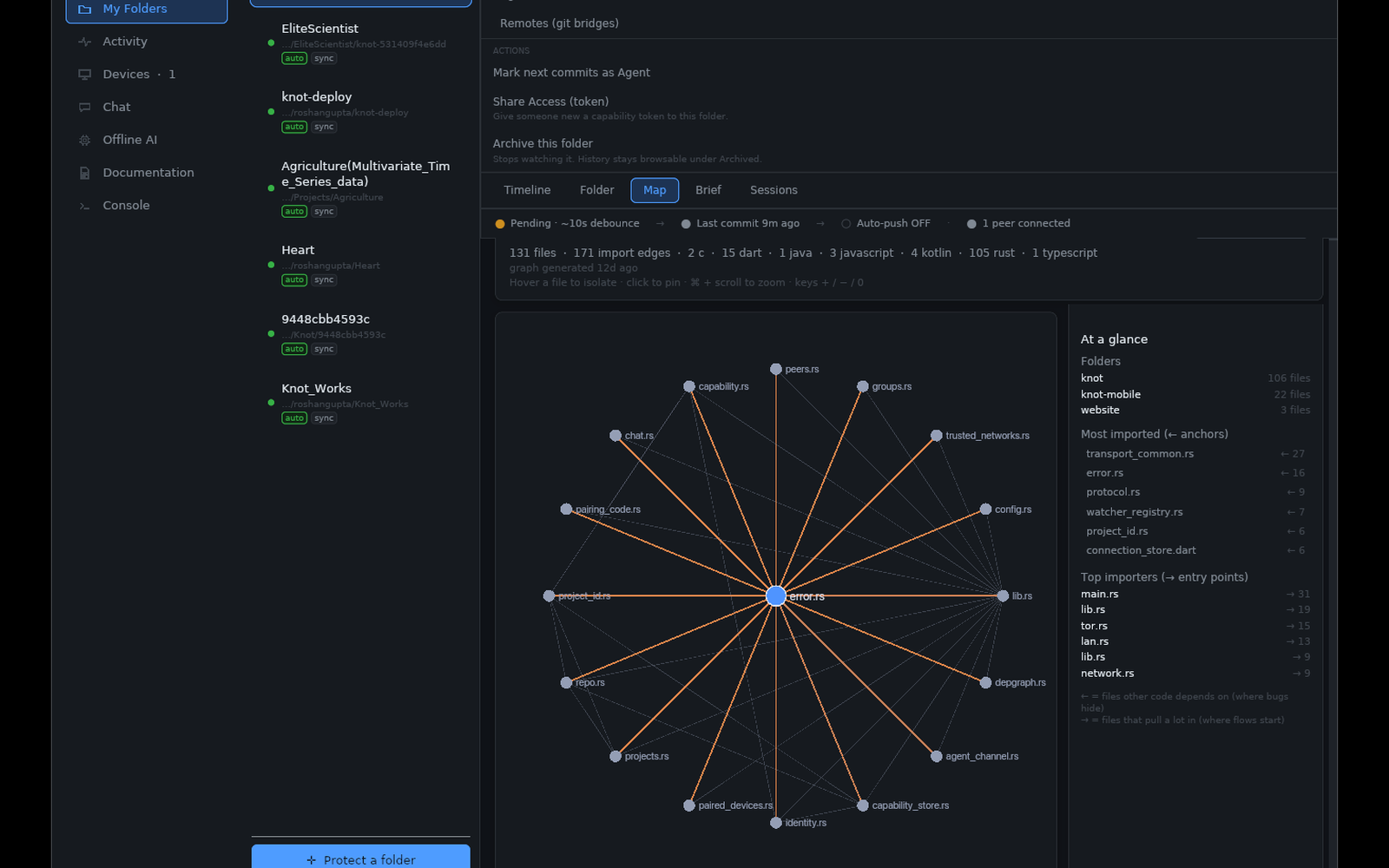Click the Offline AI chip icon
This screenshot has width=1389, height=868.
pyautogui.click(x=84, y=140)
